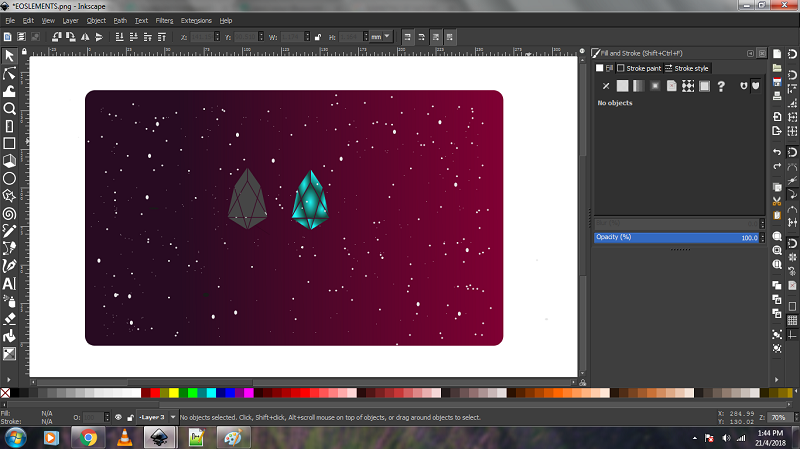Select the Node edit tool

point(9,73)
